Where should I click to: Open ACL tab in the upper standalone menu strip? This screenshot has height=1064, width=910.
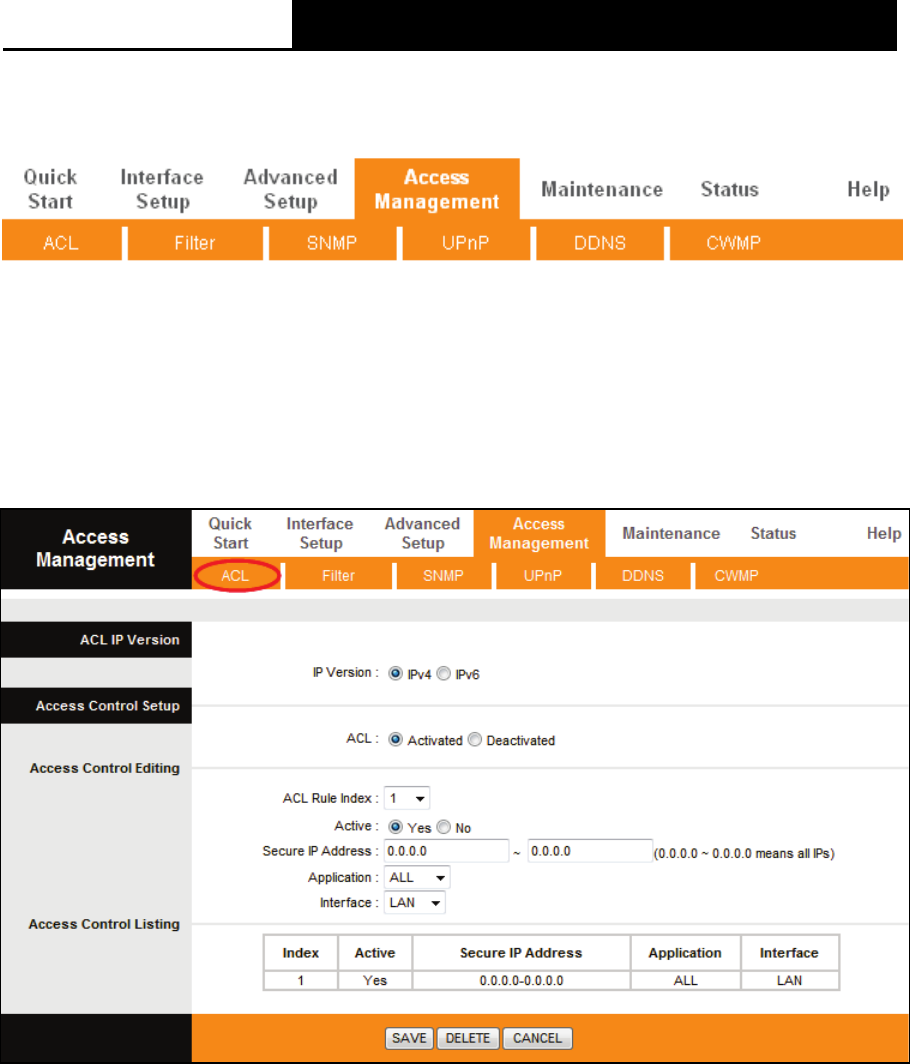(61, 243)
